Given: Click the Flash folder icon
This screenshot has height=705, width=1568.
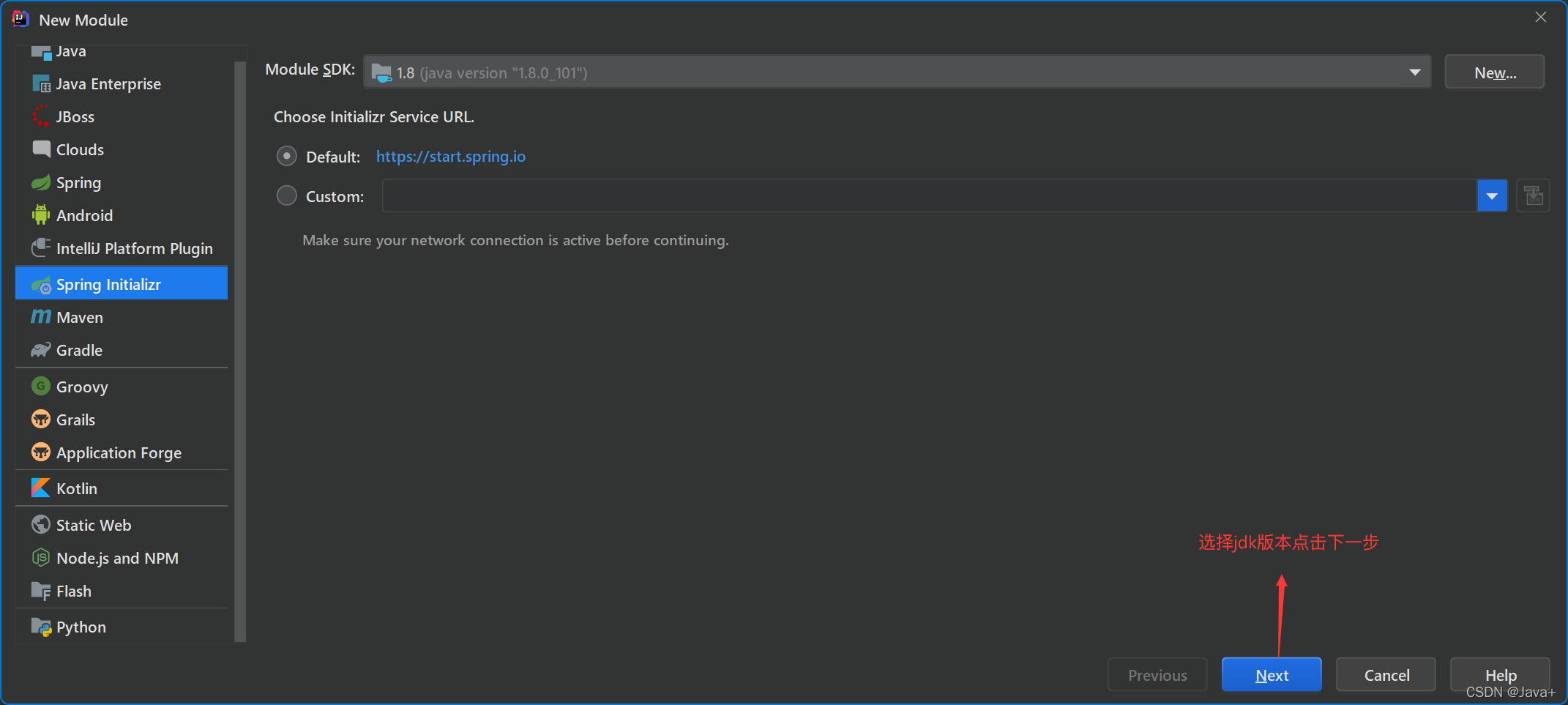Looking at the screenshot, I should pyautogui.click(x=41, y=591).
